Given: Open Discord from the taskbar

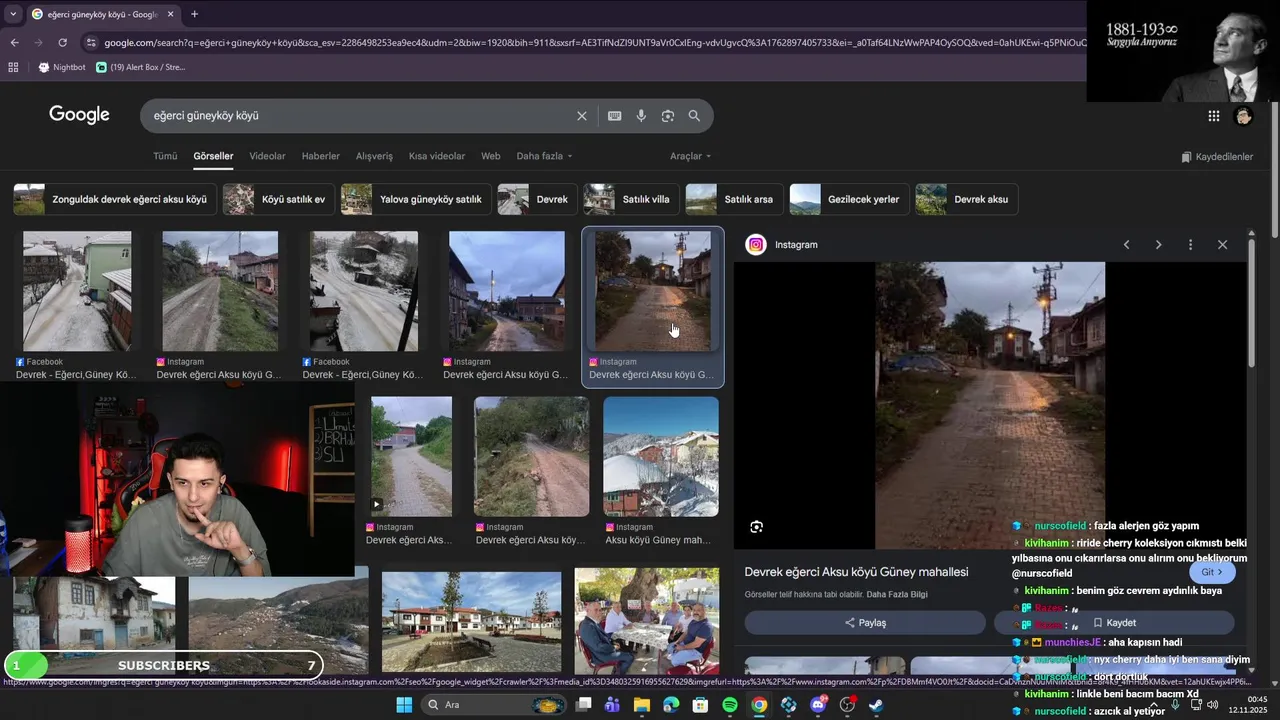Looking at the screenshot, I should [819, 705].
